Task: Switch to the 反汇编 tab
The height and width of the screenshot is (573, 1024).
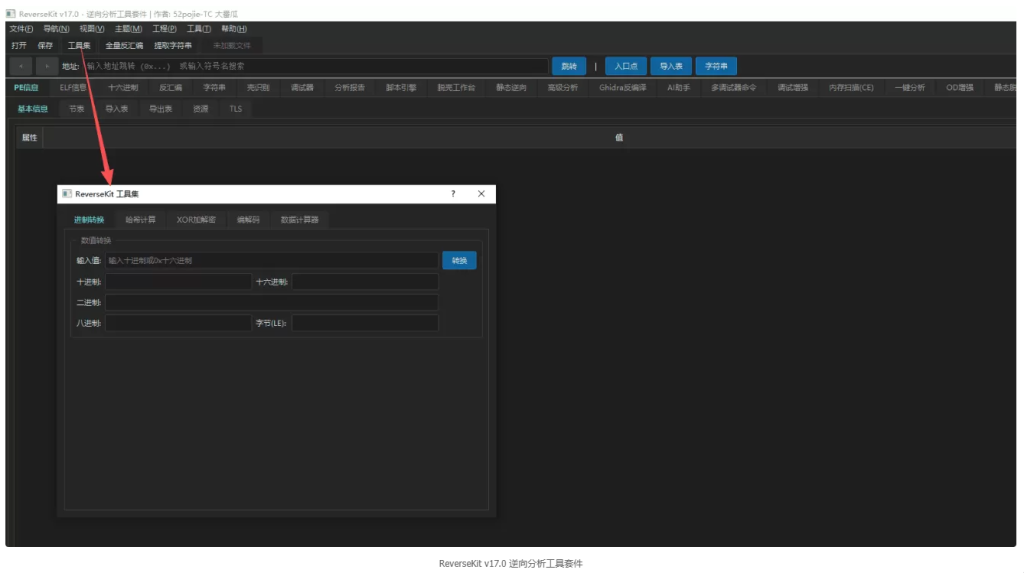Action: 170,88
